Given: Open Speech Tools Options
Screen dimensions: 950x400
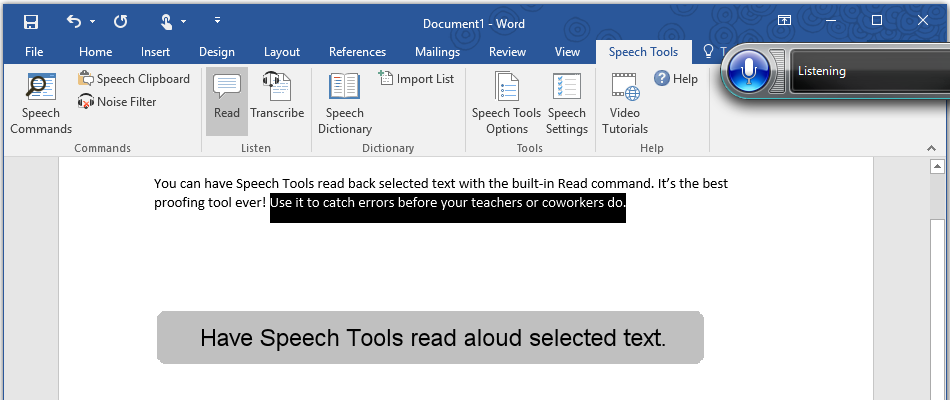Looking at the screenshot, I should pyautogui.click(x=507, y=103).
